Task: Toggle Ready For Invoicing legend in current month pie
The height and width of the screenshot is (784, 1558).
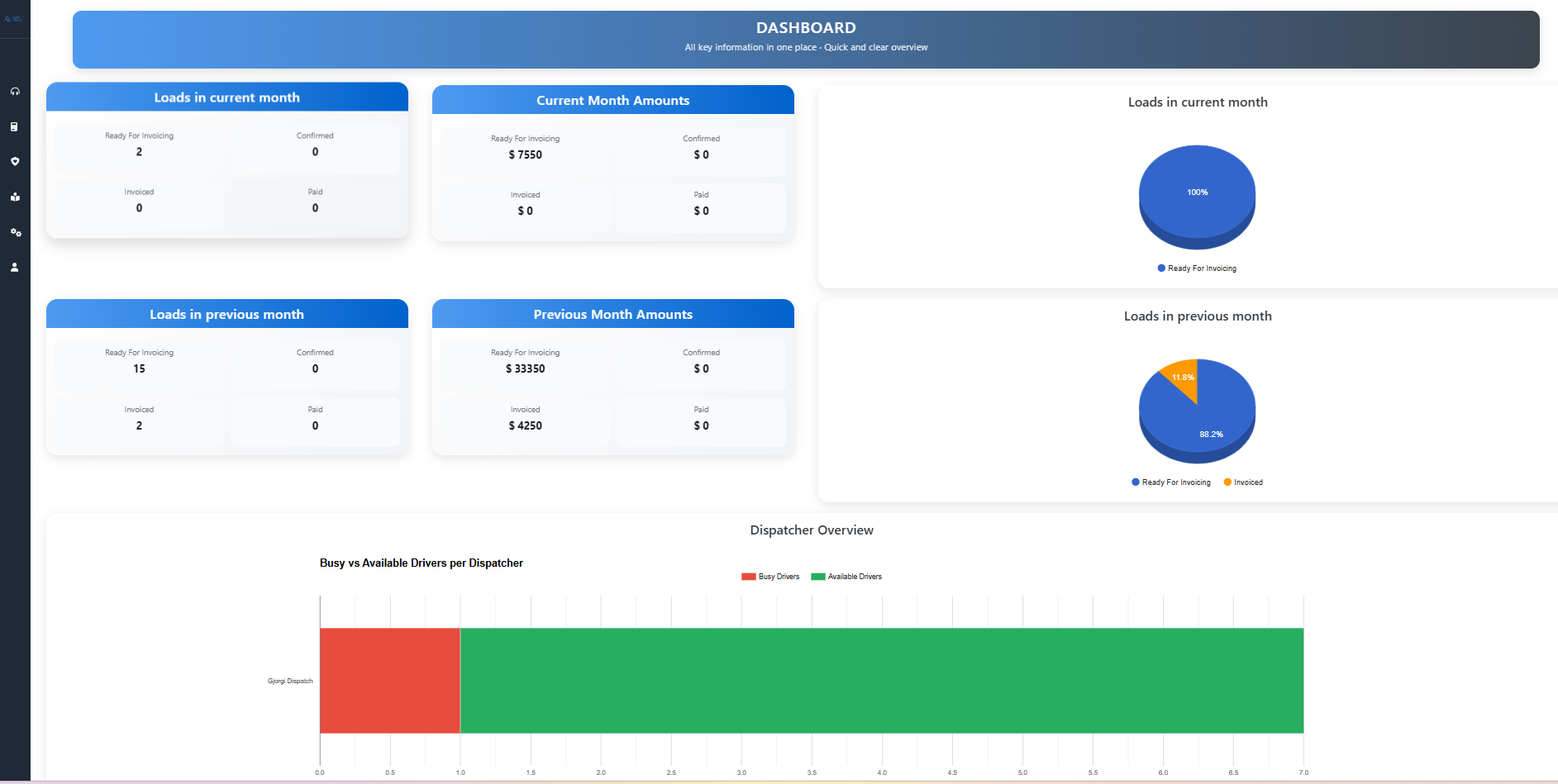Action: pos(1197,268)
